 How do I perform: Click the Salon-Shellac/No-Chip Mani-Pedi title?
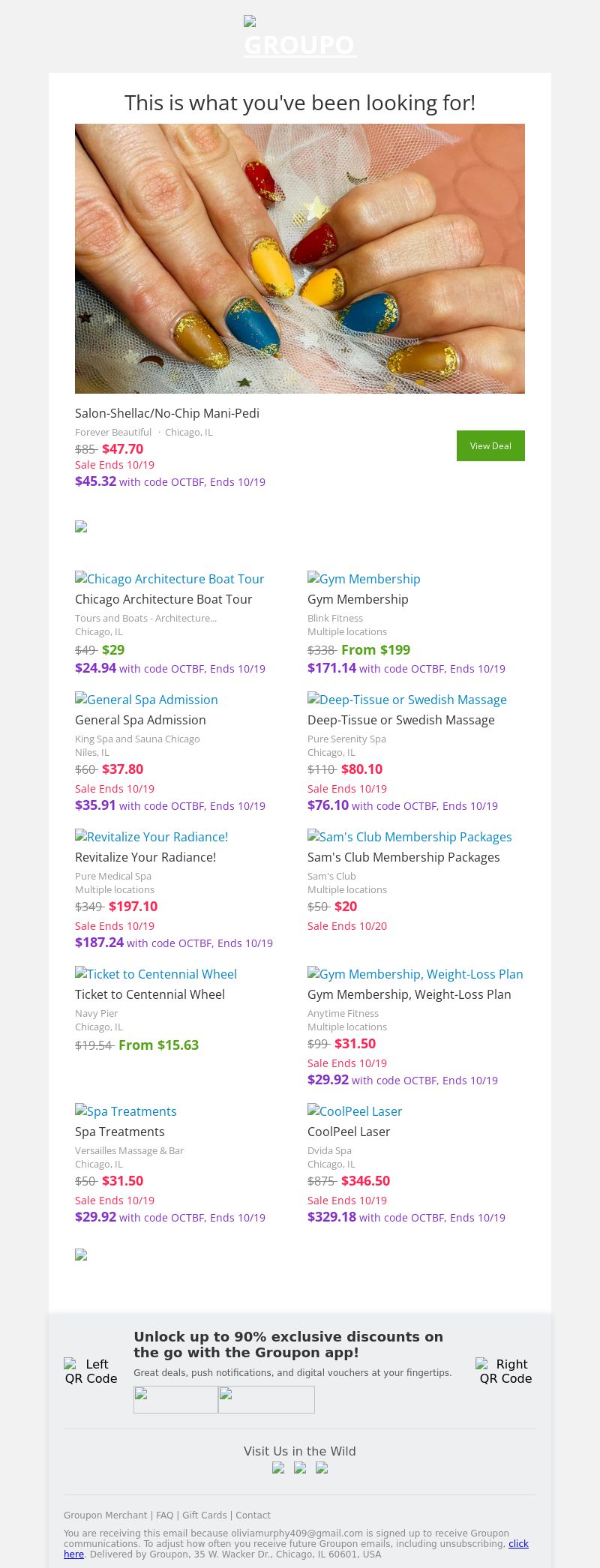click(167, 413)
